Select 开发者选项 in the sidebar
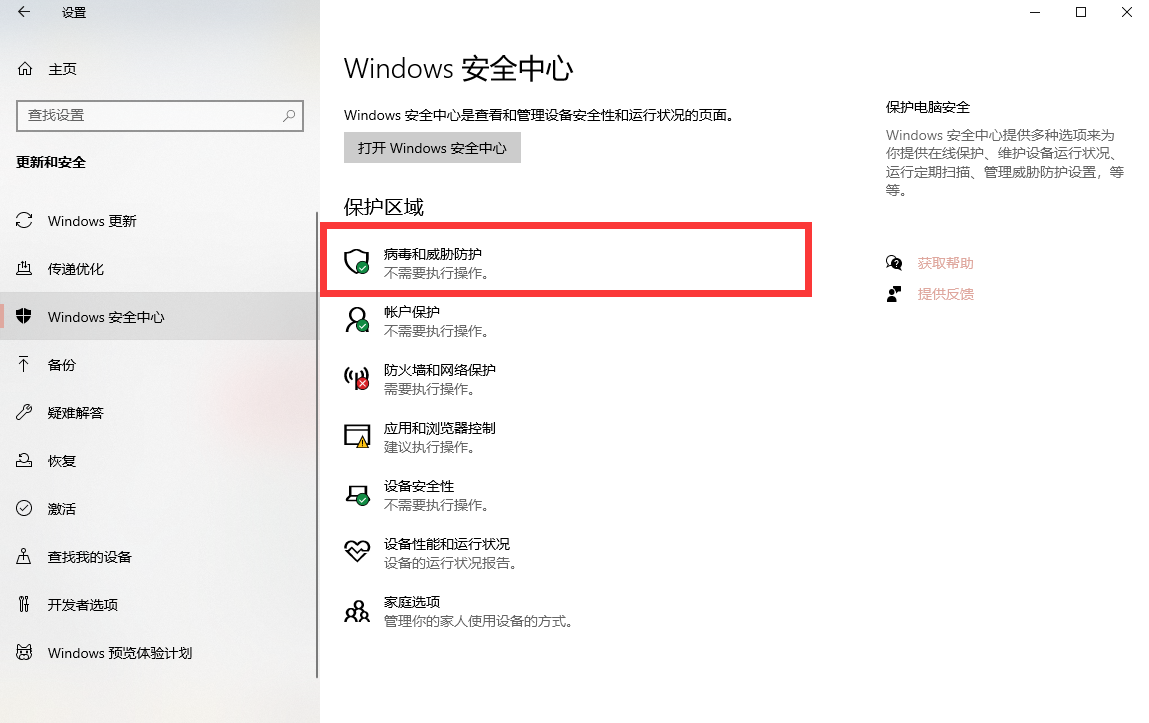Screen dimensions: 1149x723 [158, 604]
